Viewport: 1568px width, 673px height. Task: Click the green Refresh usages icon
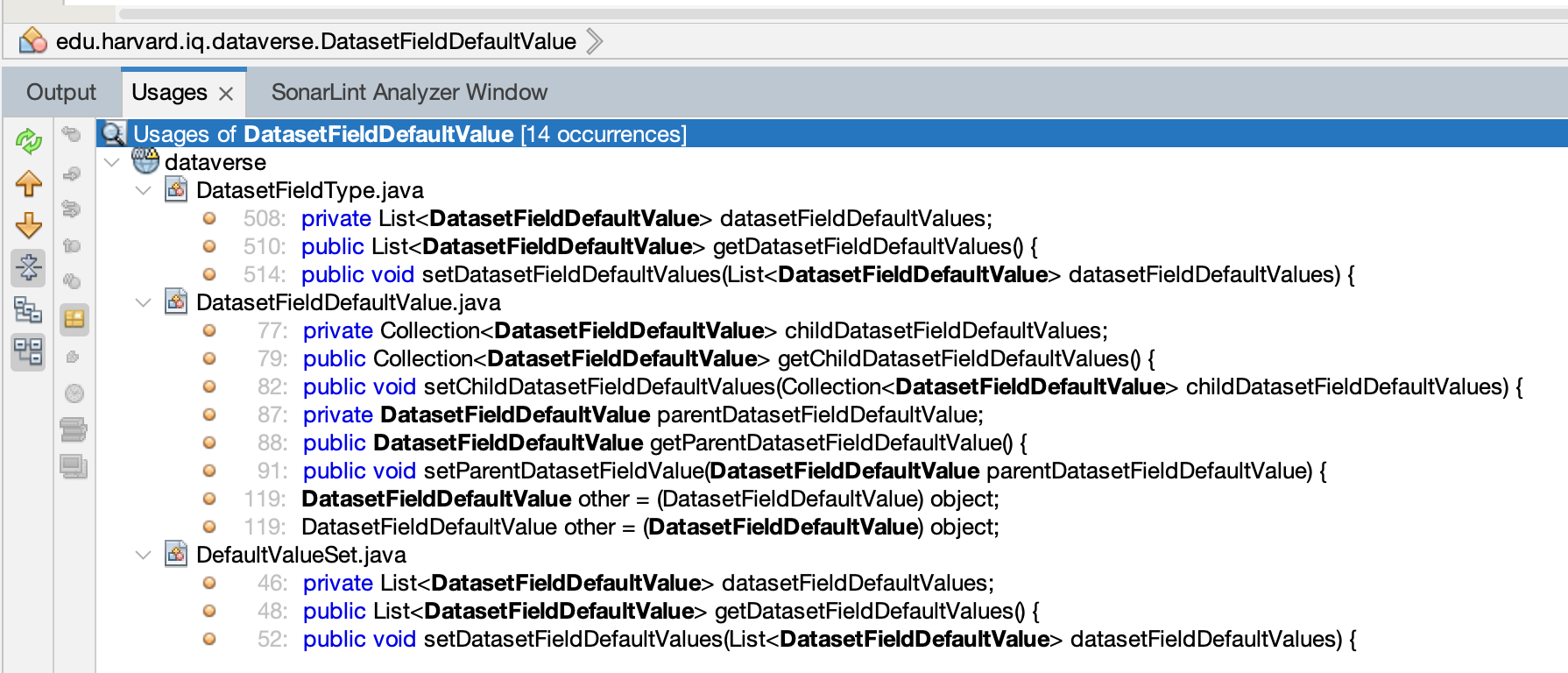click(x=28, y=140)
